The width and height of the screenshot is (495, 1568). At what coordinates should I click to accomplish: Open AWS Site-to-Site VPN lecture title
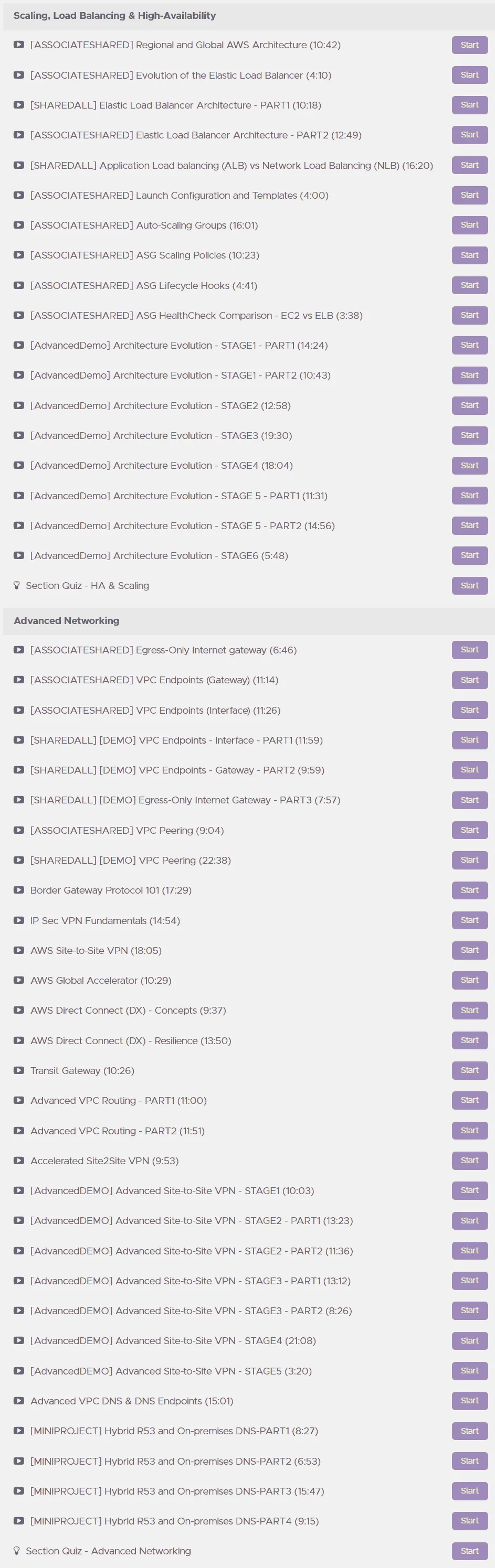96,951
